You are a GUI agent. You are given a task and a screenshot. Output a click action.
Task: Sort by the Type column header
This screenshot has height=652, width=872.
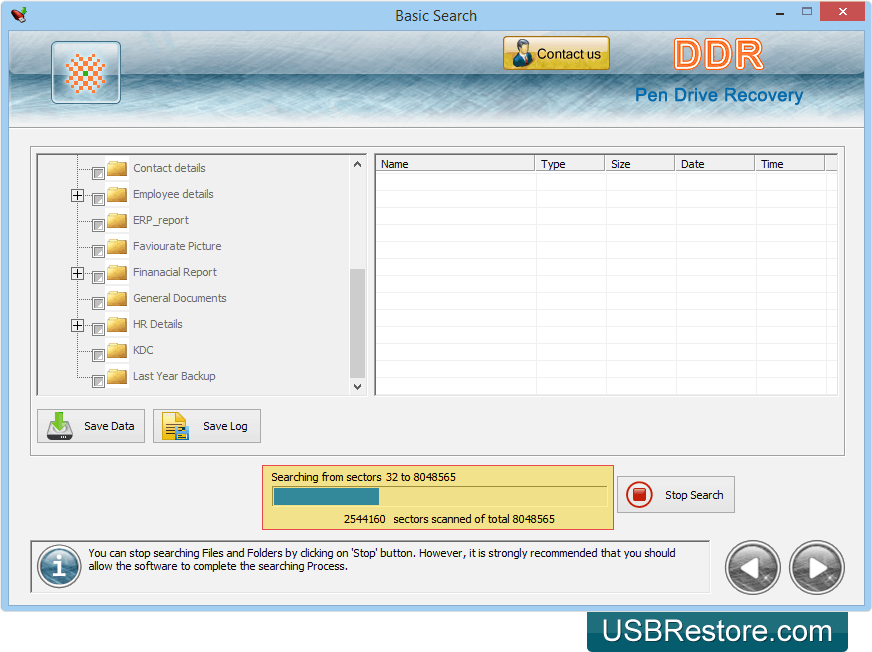click(x=570, y=164)
